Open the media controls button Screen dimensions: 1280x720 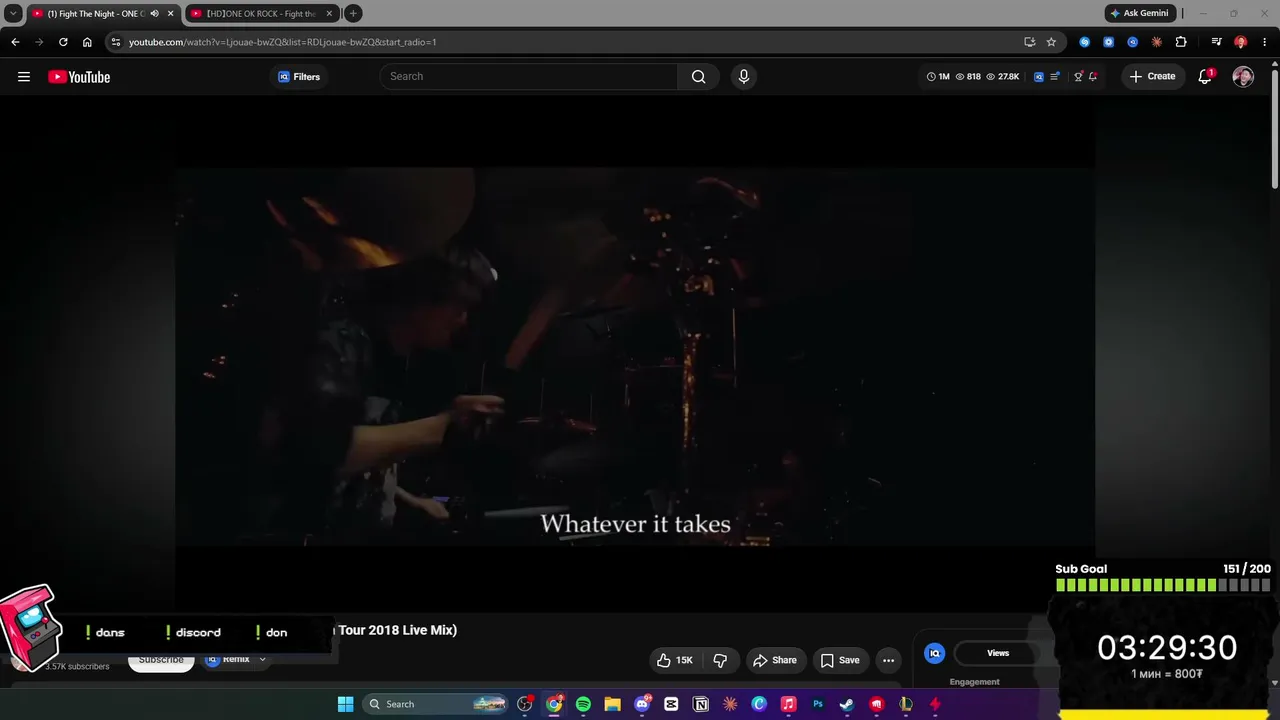coord(1216,42)
